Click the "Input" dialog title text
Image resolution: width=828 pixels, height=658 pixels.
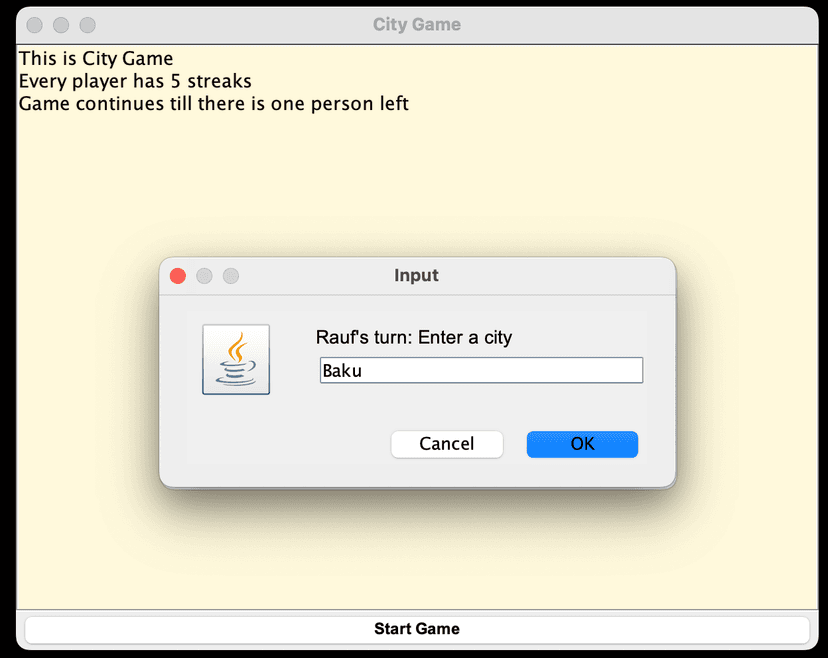[x=416, y=275]
